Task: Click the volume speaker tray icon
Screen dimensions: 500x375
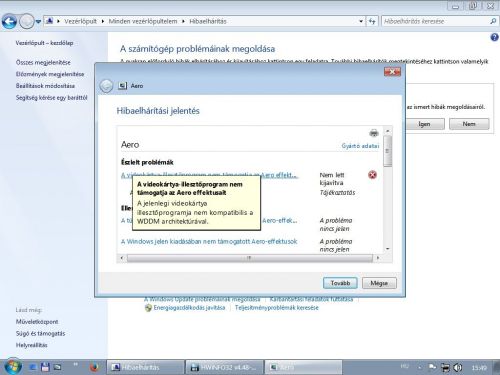Action: point(458,367)
